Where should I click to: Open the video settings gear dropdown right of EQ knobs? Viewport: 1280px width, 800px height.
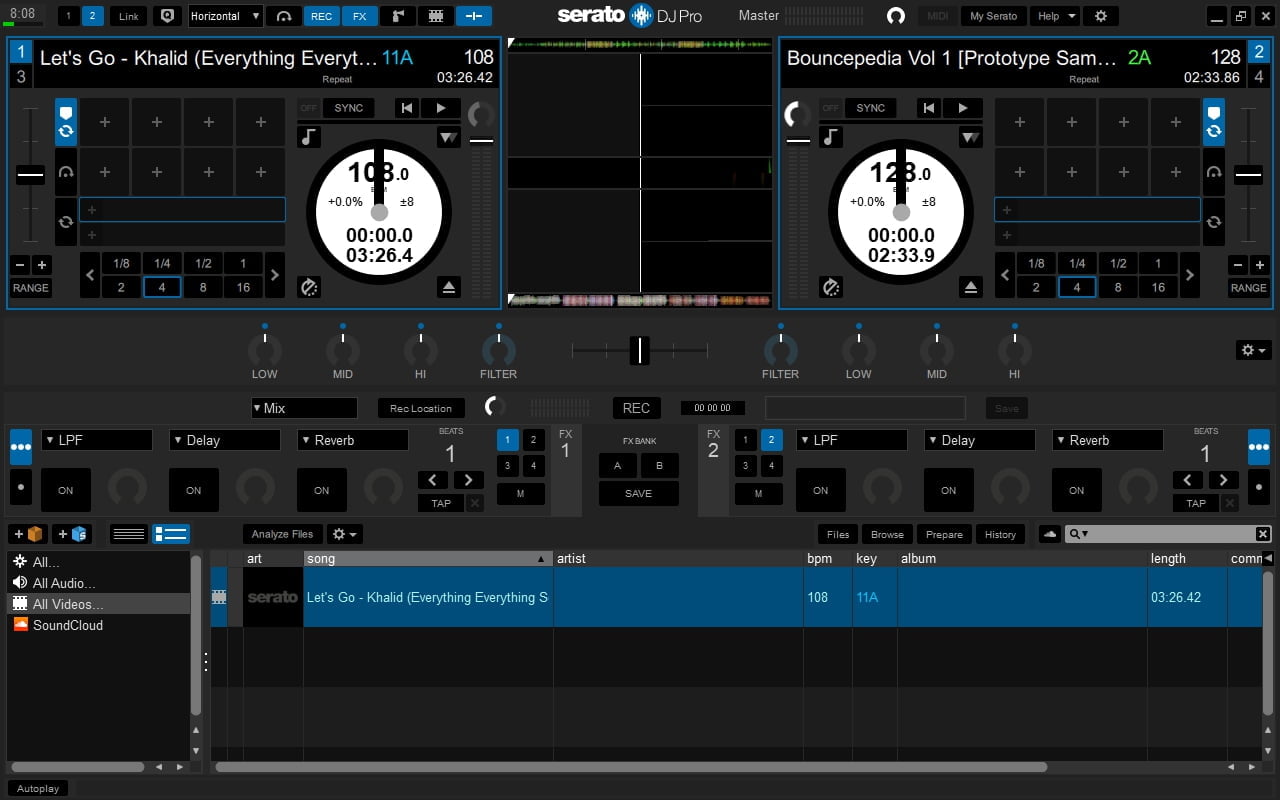point(1253,350)
